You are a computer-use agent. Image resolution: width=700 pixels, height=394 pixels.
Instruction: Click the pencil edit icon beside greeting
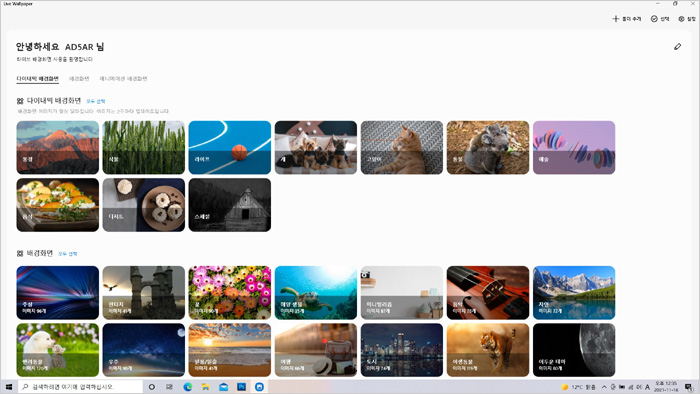(677, 46)
